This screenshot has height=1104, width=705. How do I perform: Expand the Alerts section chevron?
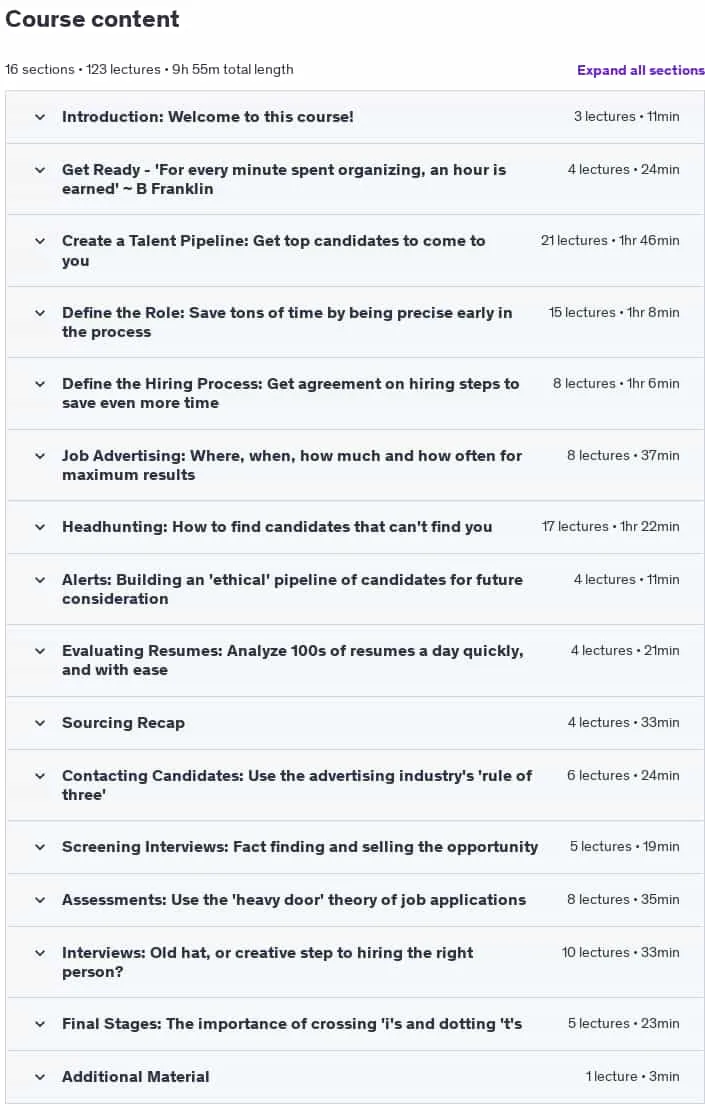click(40, 579)
